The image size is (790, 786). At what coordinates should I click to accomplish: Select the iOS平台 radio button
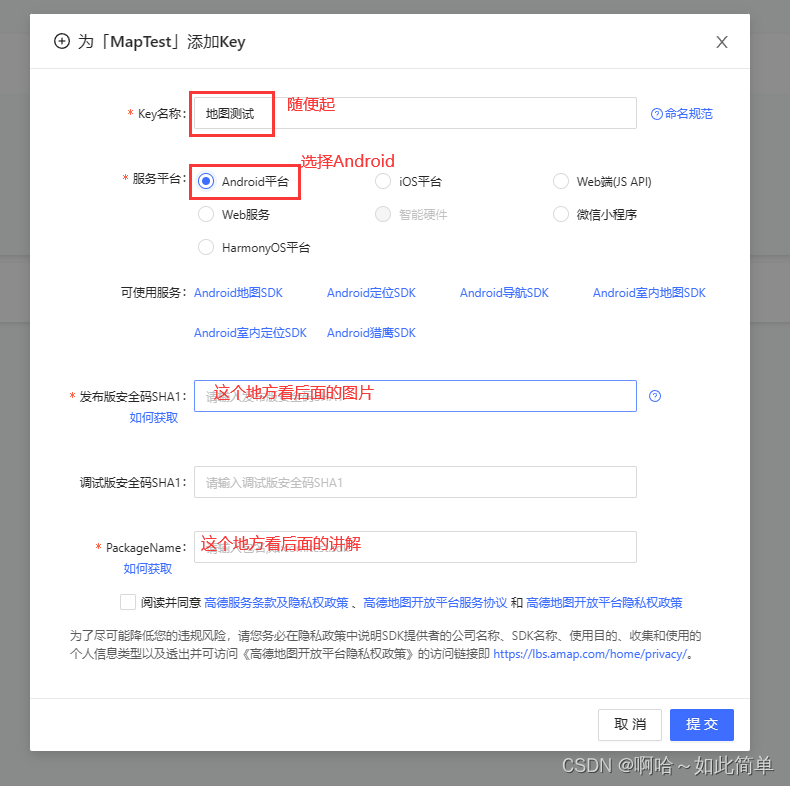(x=383, y=181)
